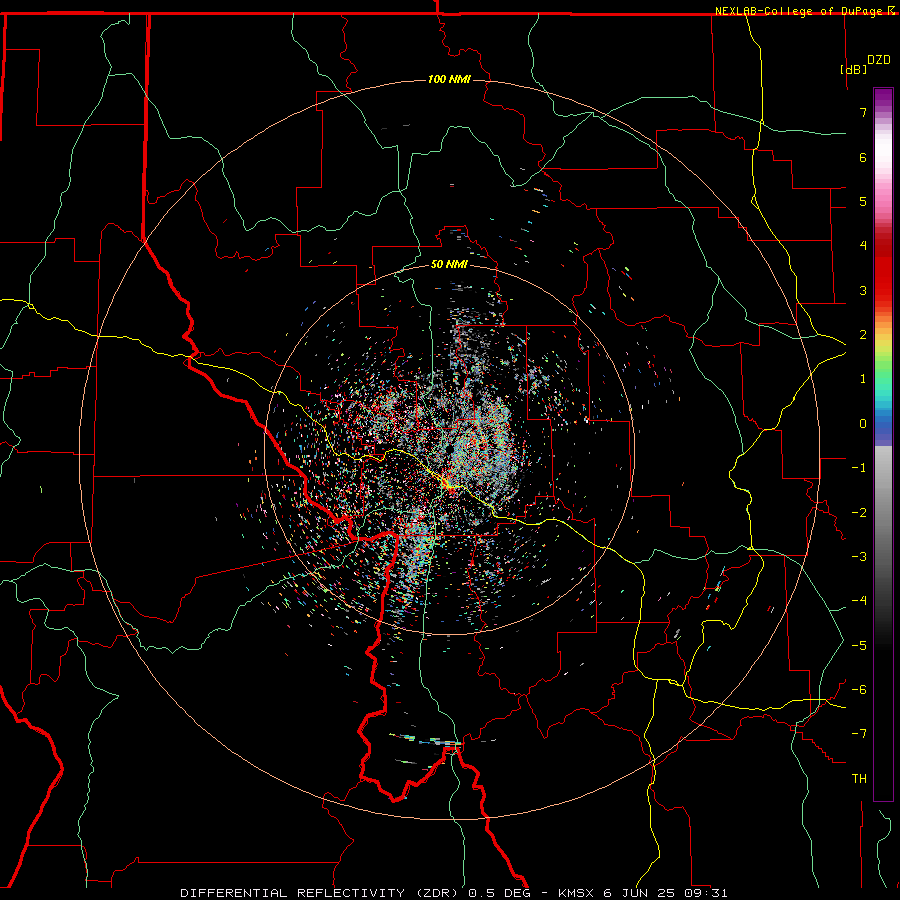Click the -6 value on the color scale
The image size is (900, 900).
click(x=859, y=690)
